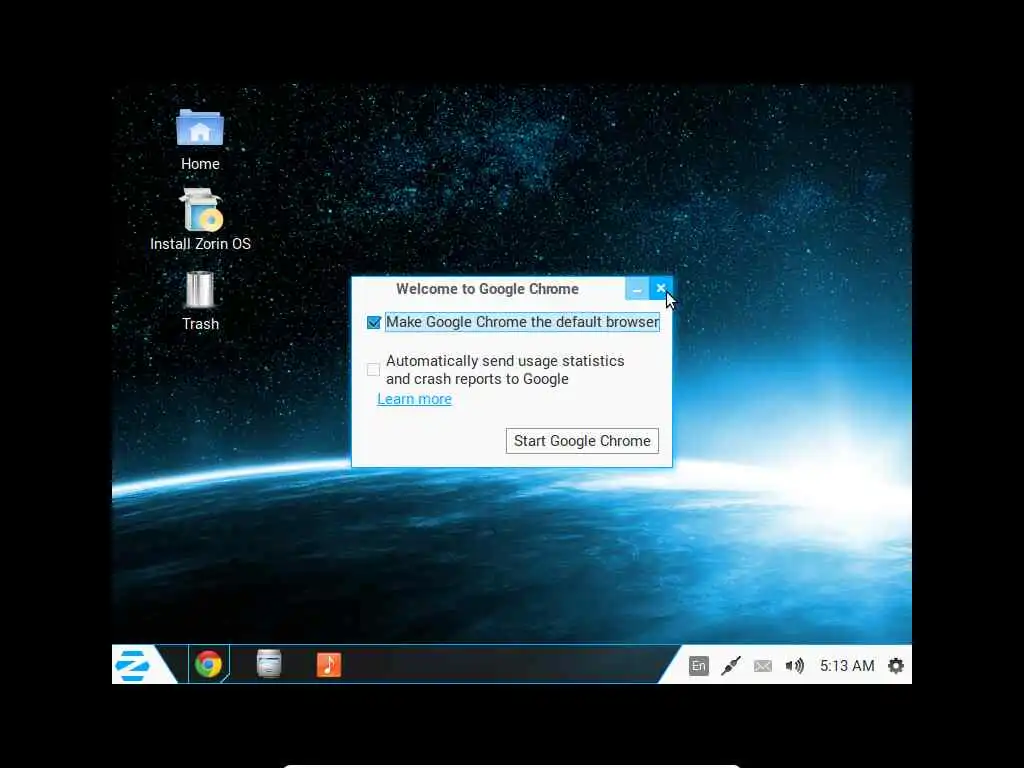Open the file manager taskbar icon
The width and height of the screenshot is (1024, 768).
pos(269,665)
